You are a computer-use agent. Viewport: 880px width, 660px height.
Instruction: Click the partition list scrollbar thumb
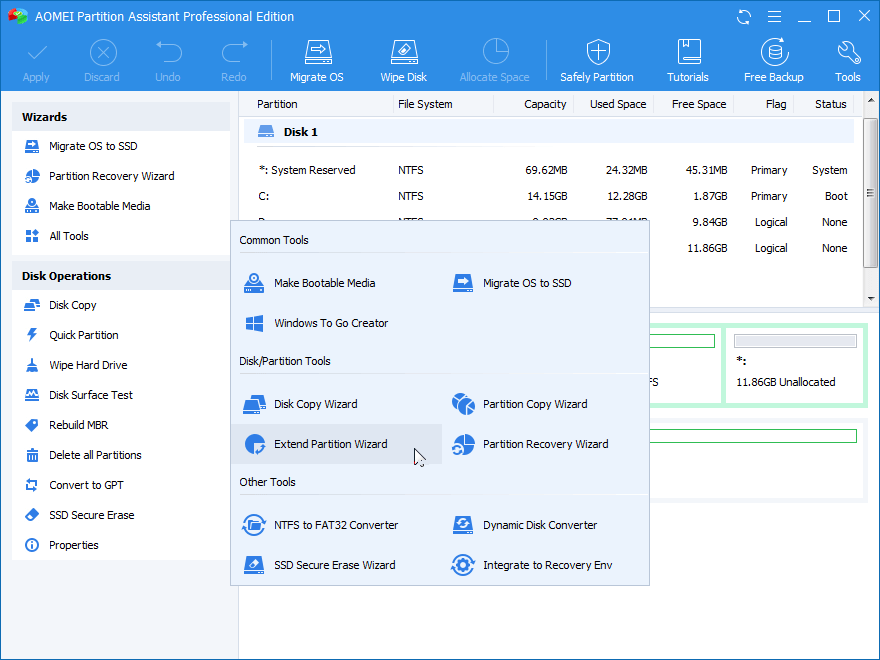(871, 193)
